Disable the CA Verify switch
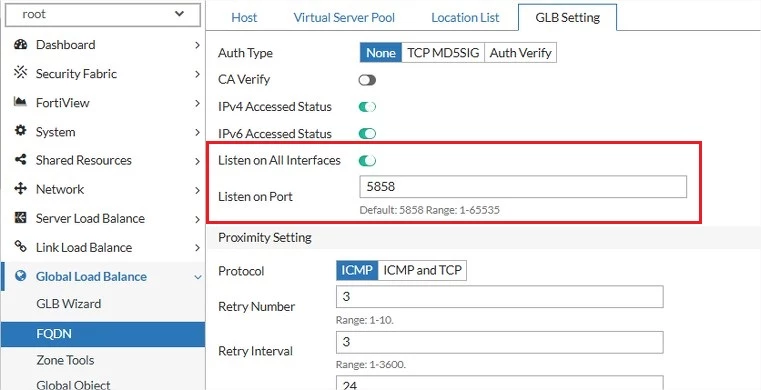 point(367,80)
